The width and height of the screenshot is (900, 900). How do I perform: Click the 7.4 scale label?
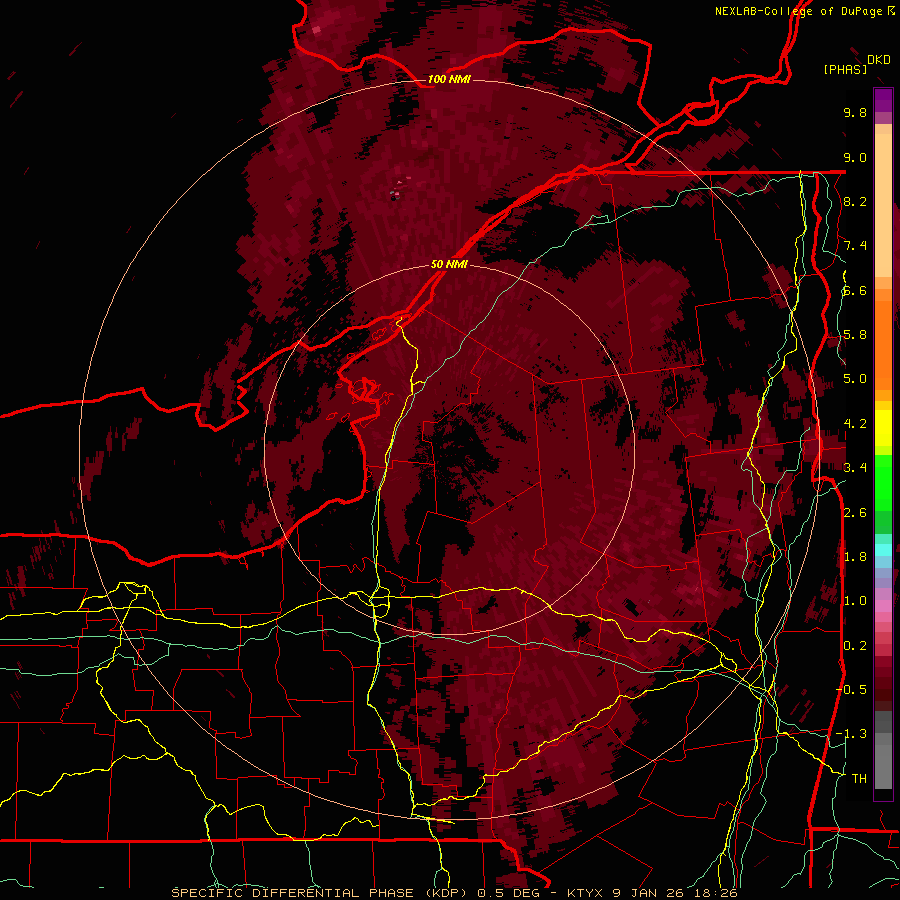click(x=855, y=246)
